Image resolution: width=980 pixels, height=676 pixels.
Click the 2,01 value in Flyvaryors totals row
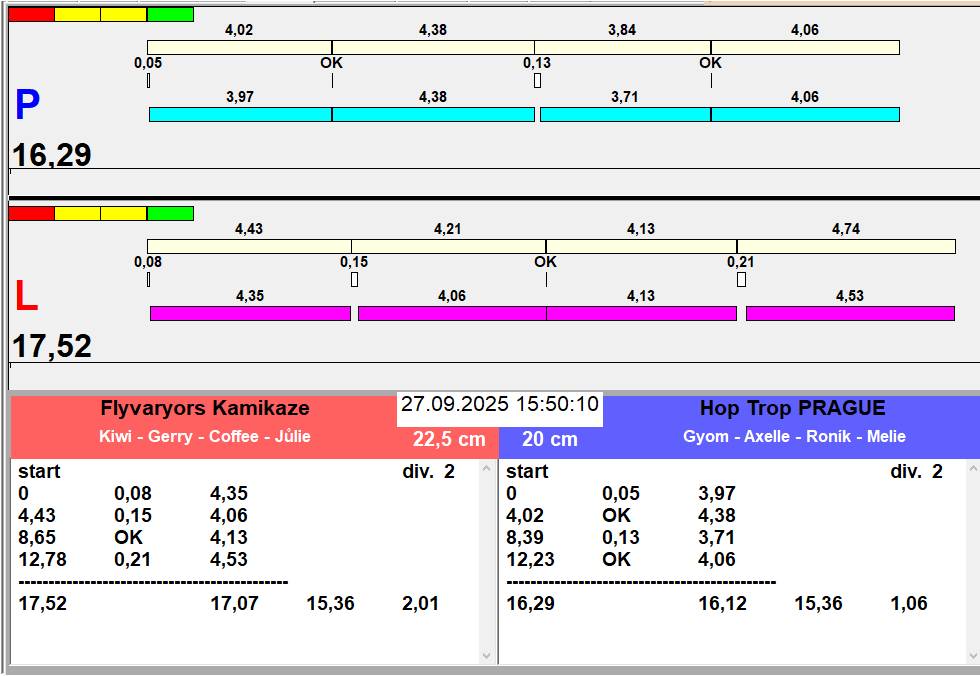(x=420, y=604)
